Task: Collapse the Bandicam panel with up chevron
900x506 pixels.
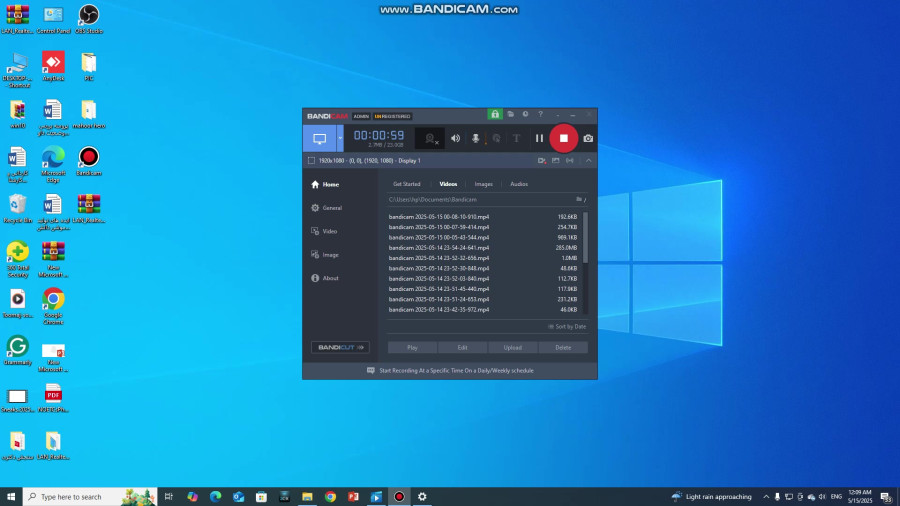Action: click(588, 161)
